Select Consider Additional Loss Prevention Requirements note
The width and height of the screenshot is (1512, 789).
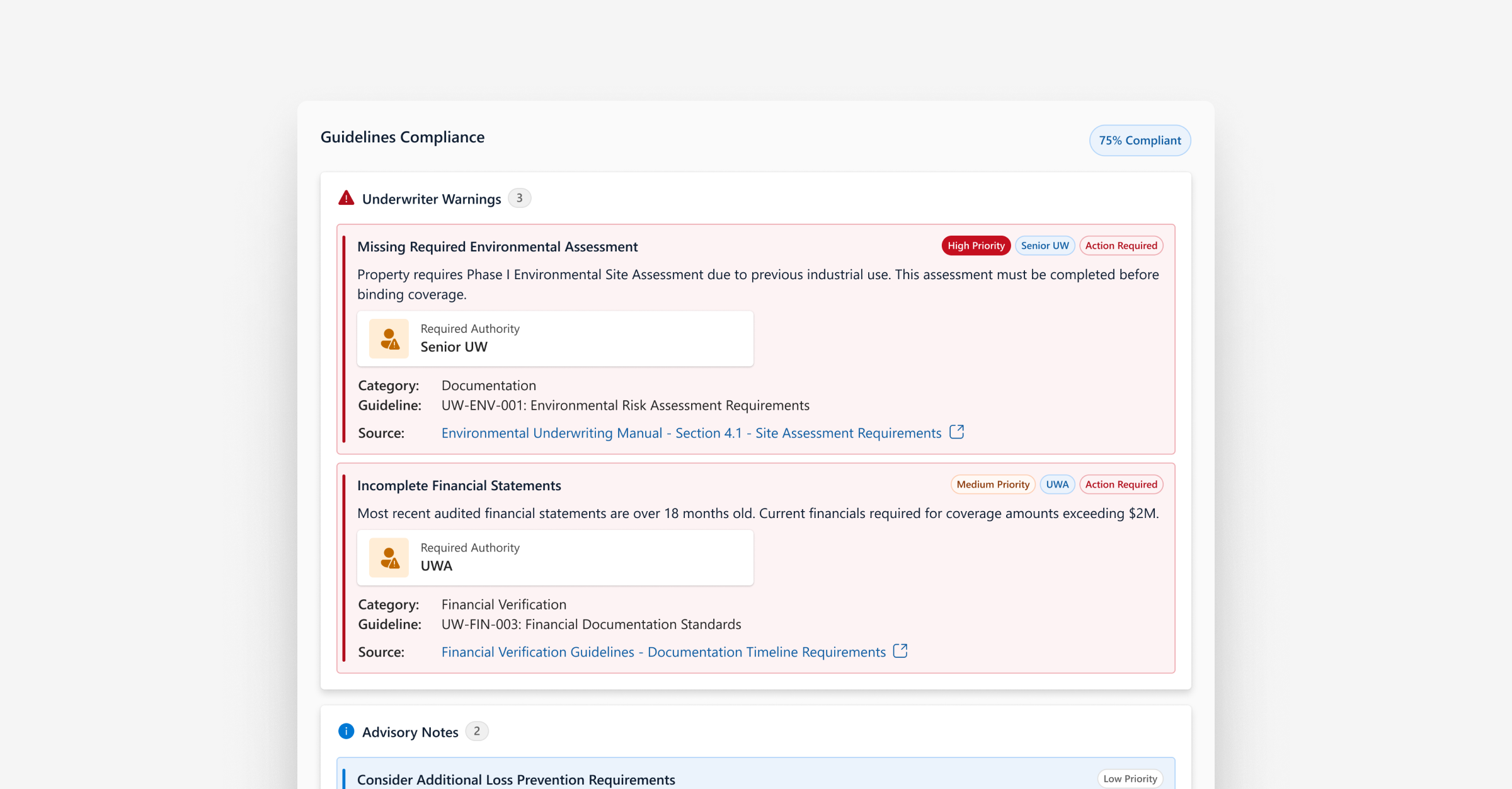[515, 780]
